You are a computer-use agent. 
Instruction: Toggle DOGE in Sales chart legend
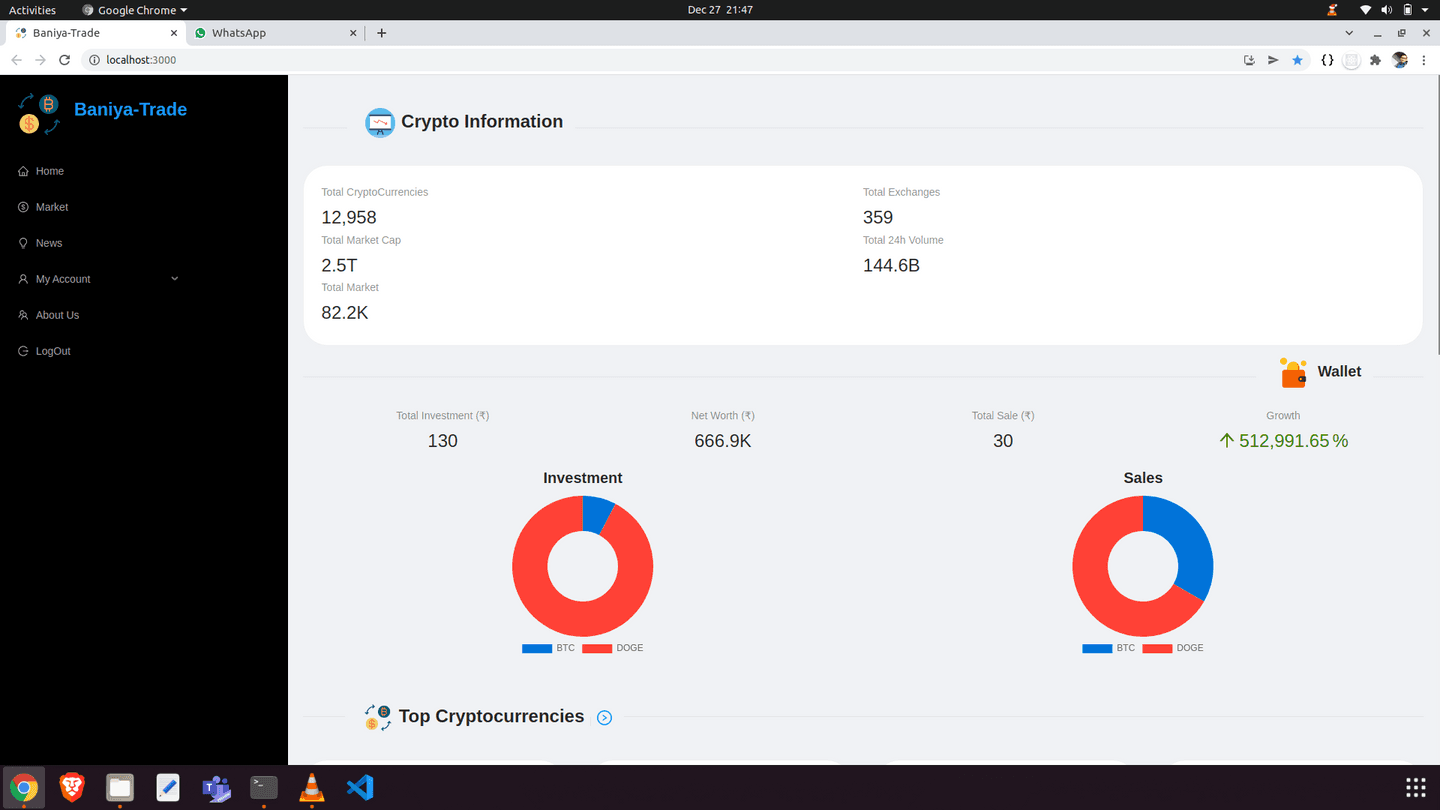pyautogui.click(x=1173, y=648)
